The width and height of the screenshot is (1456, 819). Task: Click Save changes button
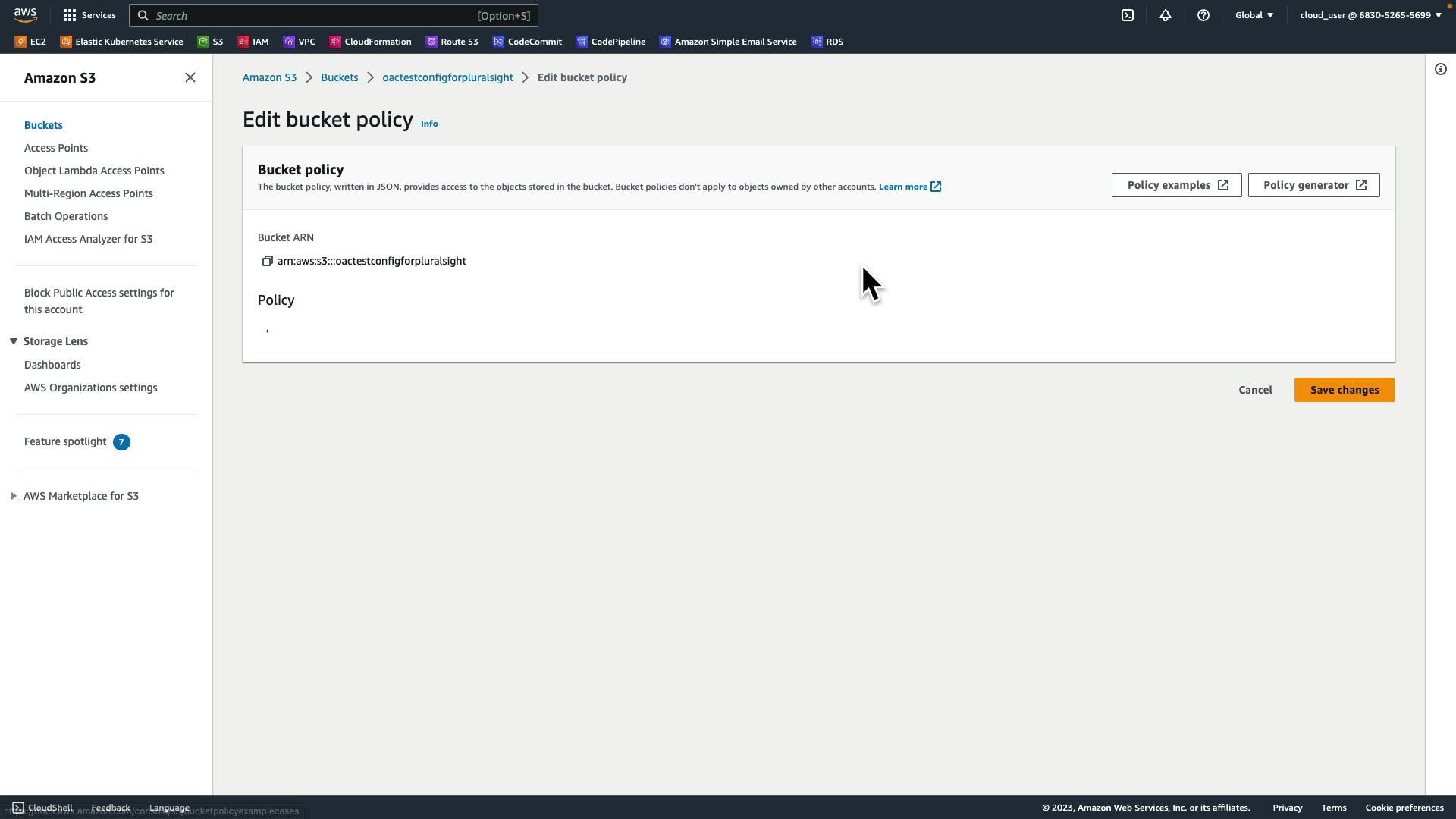(1344, 390)
